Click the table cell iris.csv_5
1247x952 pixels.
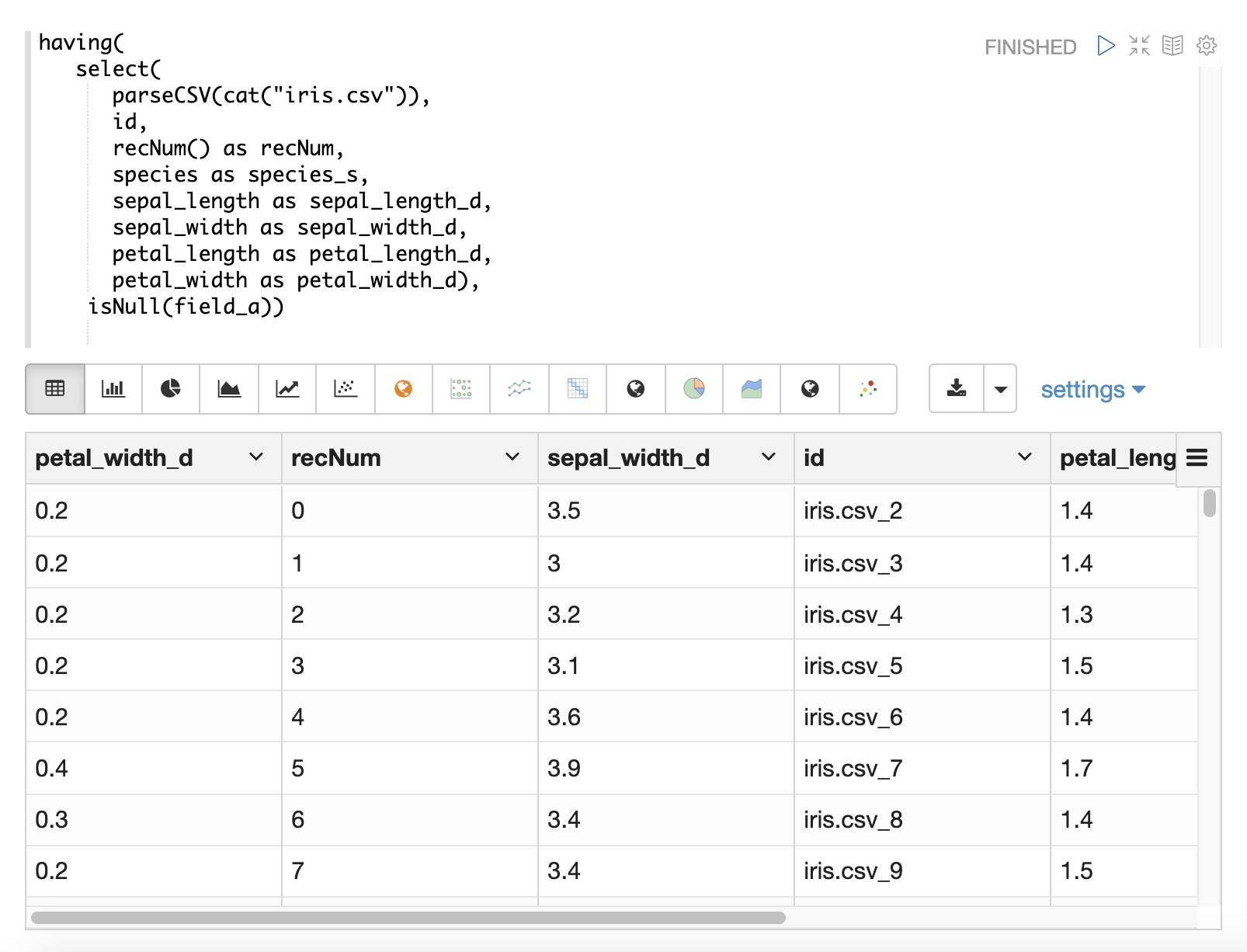click(x=853, y=666)
